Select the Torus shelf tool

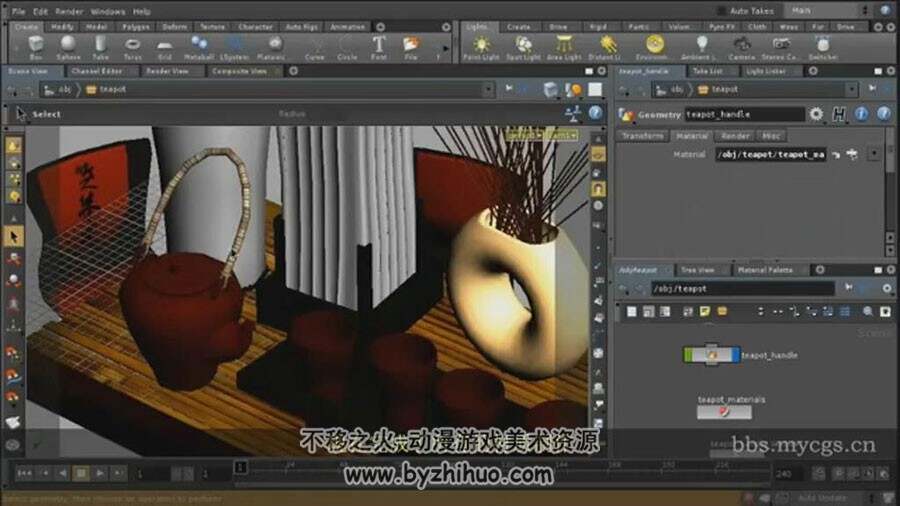(x=133, y=48)
